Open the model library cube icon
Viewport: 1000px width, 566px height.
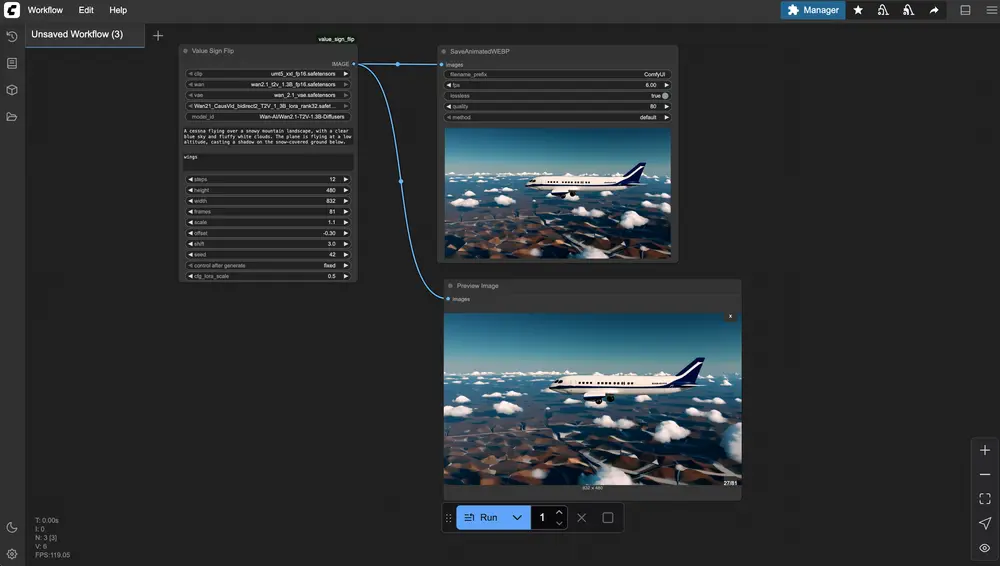point(12,90)
